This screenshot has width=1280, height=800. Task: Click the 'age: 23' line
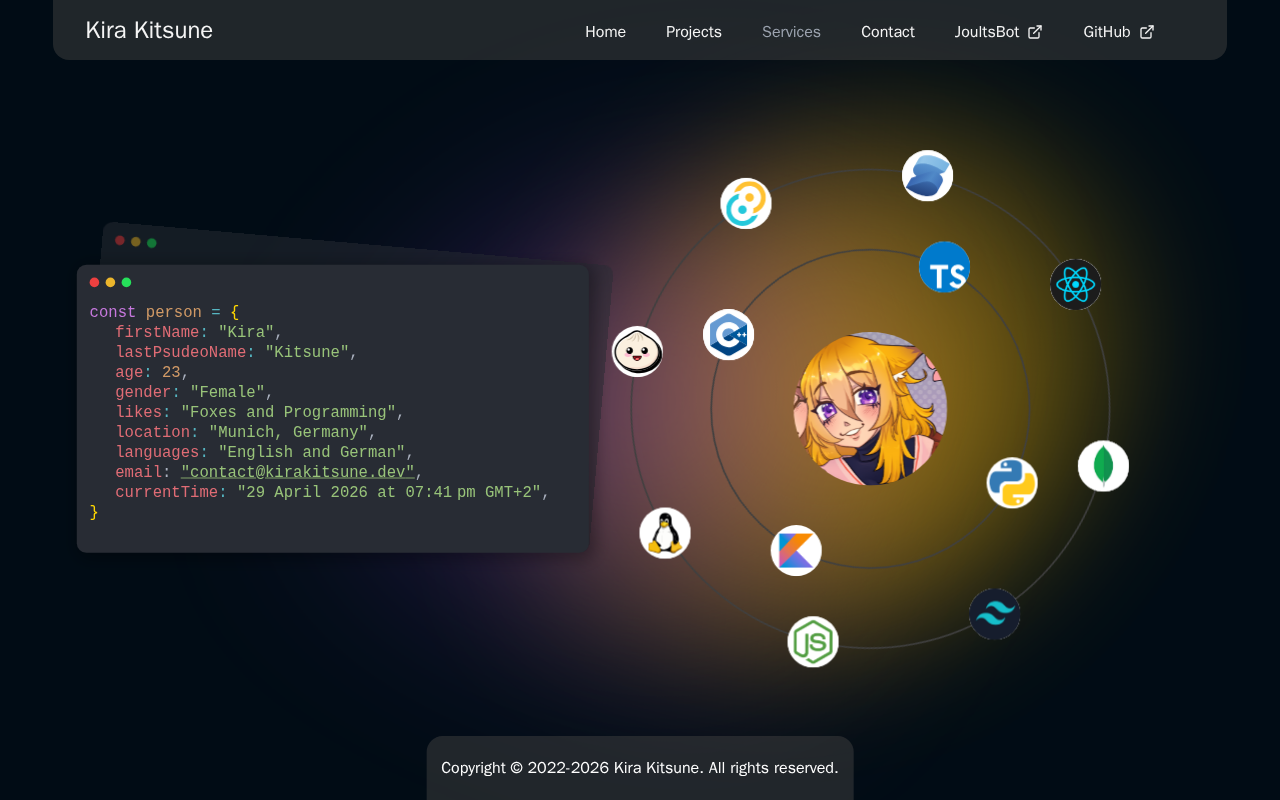click(152, 372)
